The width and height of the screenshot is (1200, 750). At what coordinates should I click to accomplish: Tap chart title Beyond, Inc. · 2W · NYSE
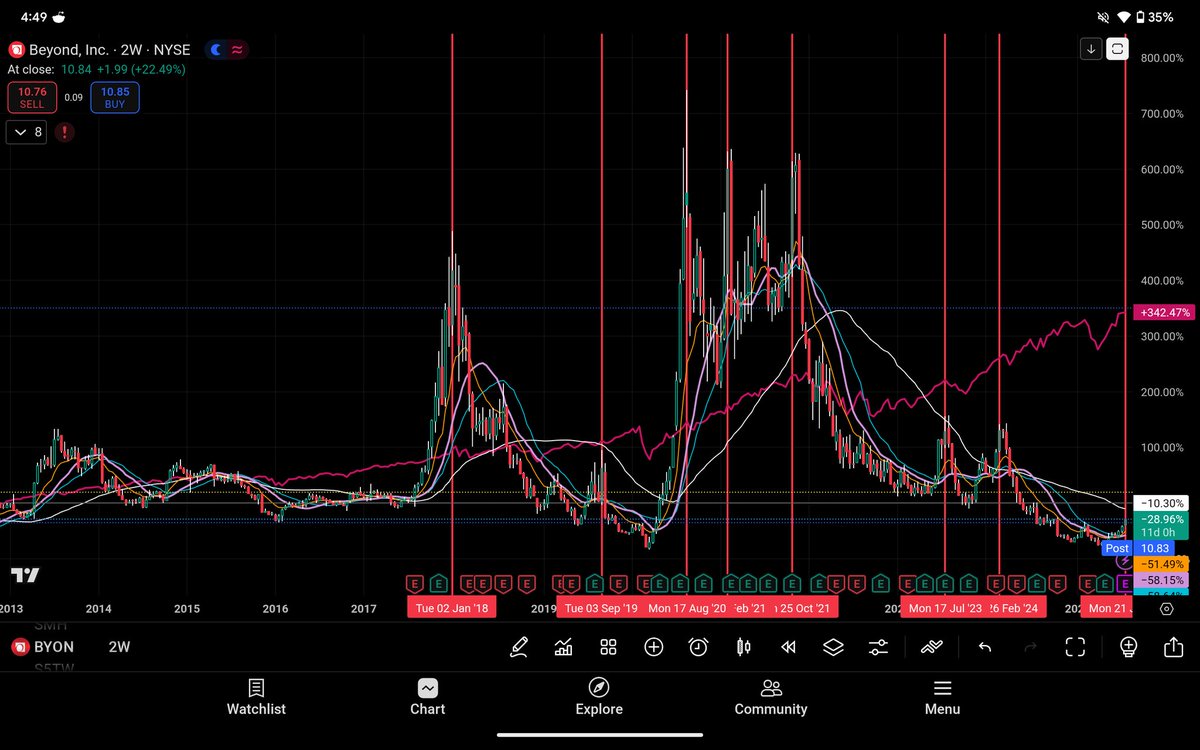[x=109, y=50]
